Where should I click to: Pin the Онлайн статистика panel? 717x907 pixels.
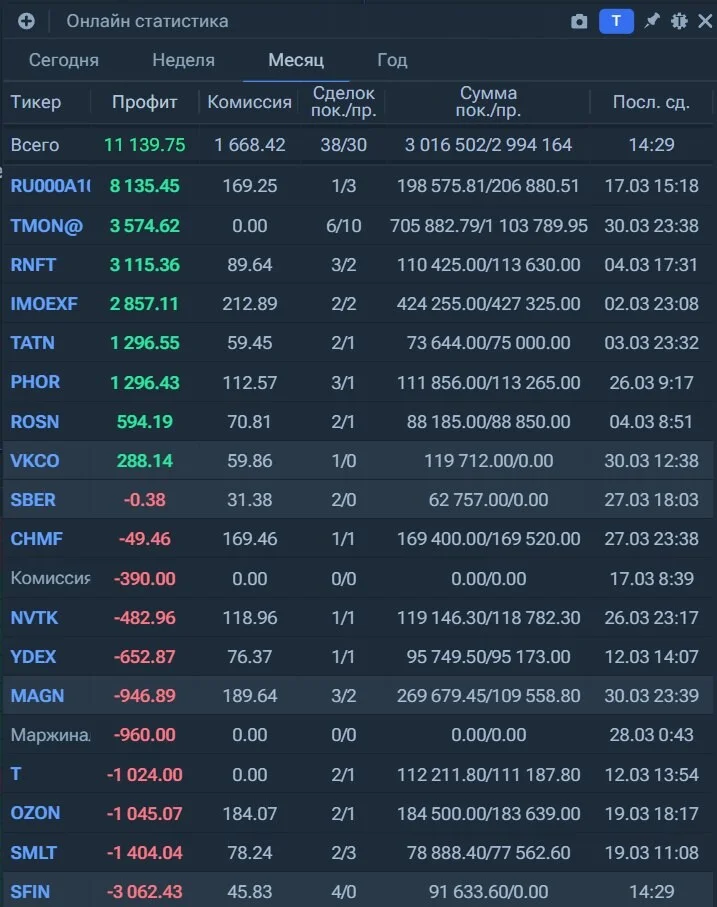click(652, 21)
